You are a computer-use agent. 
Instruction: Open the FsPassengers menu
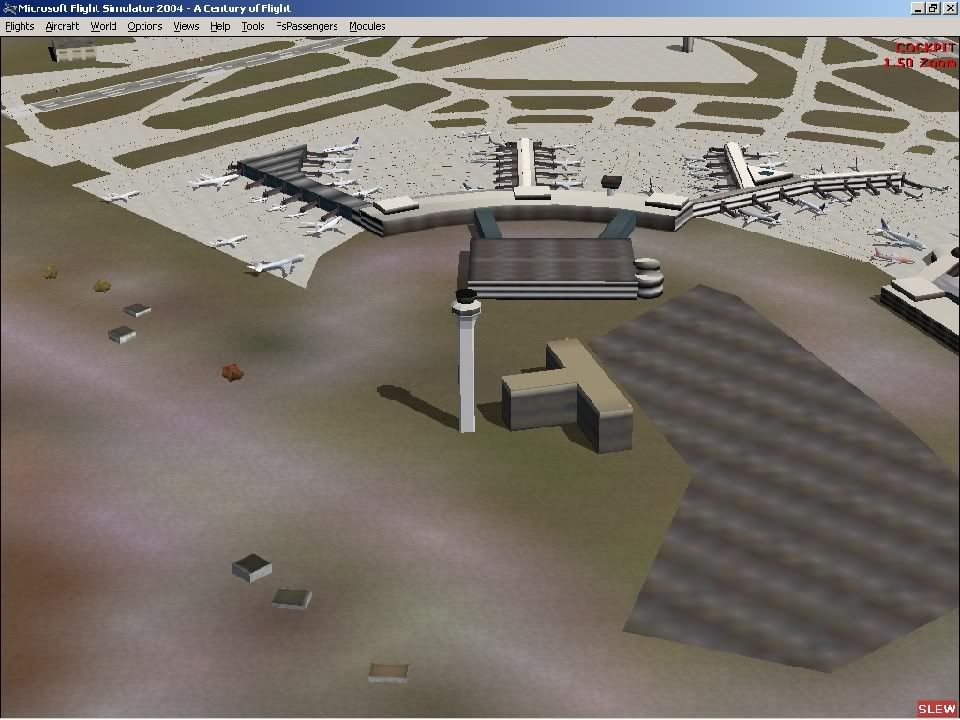coord(307,26)
